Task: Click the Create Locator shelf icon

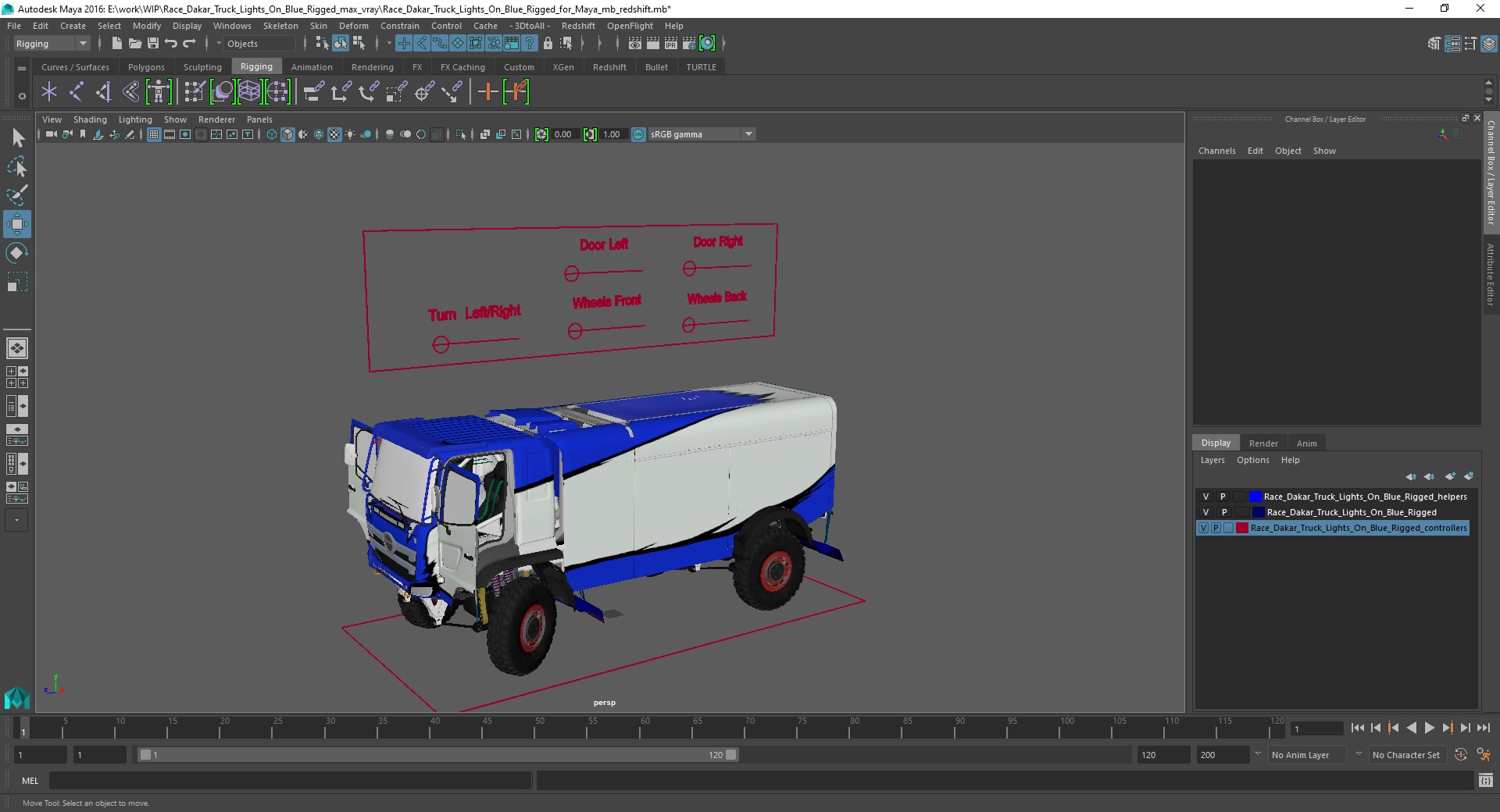Action: pos(49,92)
